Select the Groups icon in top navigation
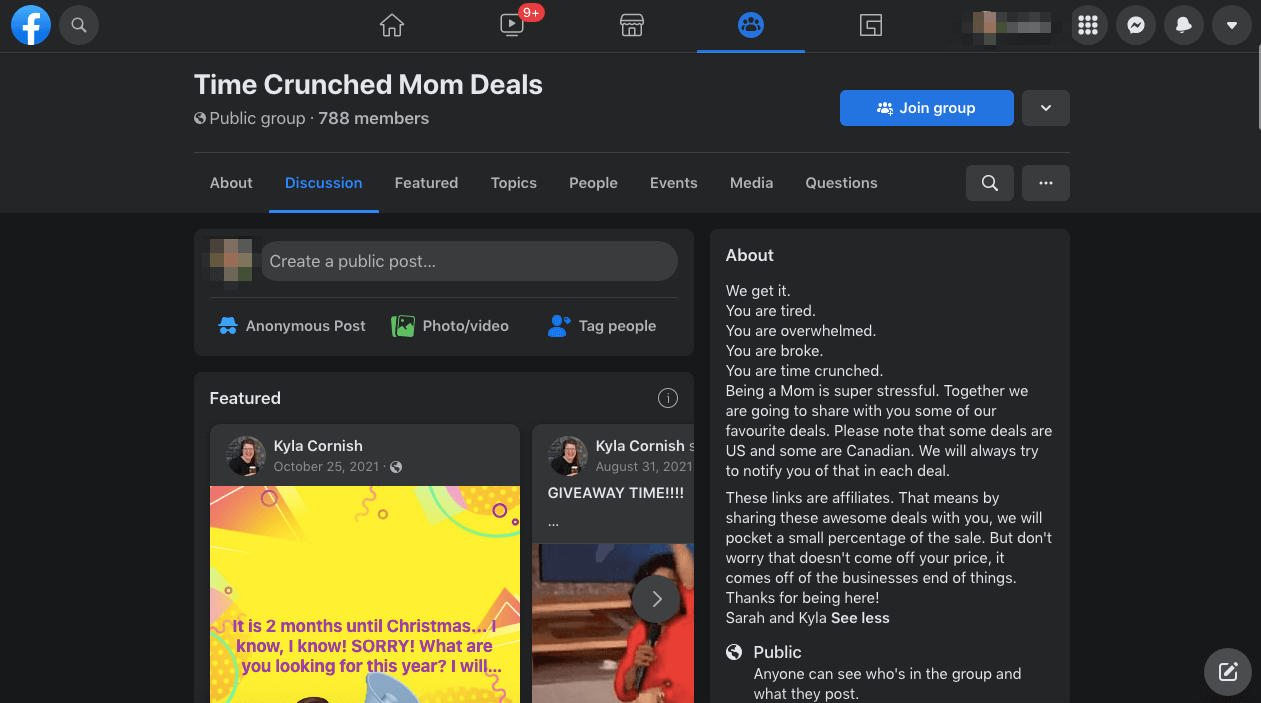The height and width of the screenshot is (703, 1261). (751, 26)
